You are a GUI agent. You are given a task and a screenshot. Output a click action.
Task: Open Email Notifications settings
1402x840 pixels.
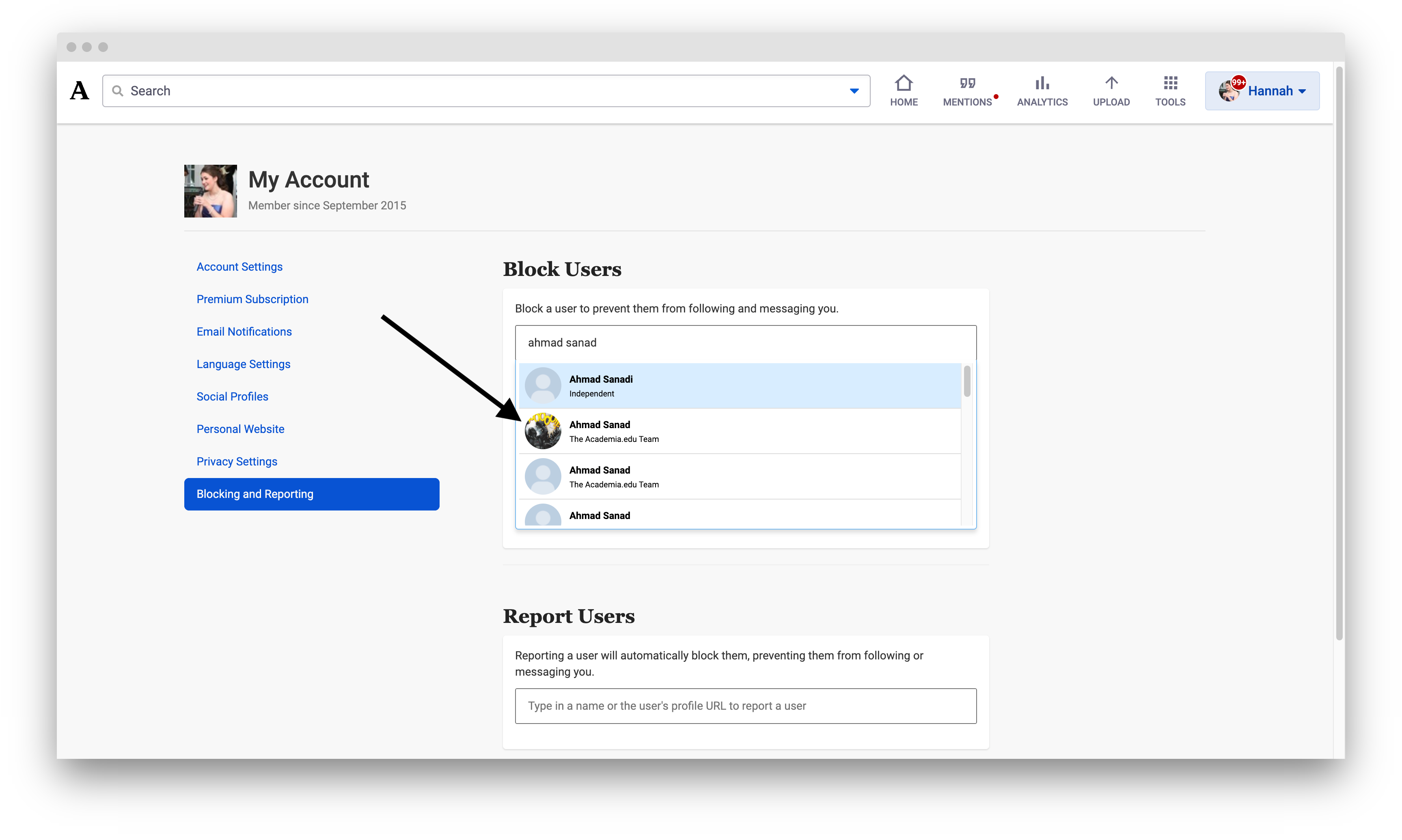point(244,331)
